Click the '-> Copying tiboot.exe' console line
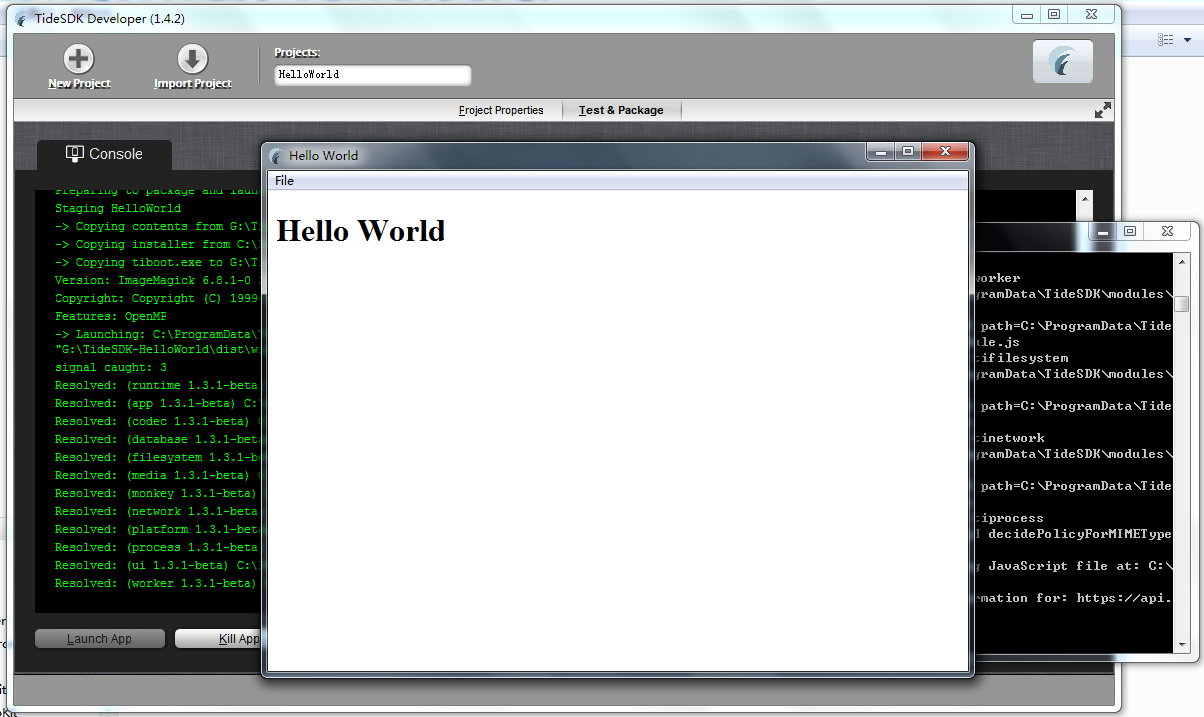The width and height of the screenshot is (1204, 717). coord(157,262)
